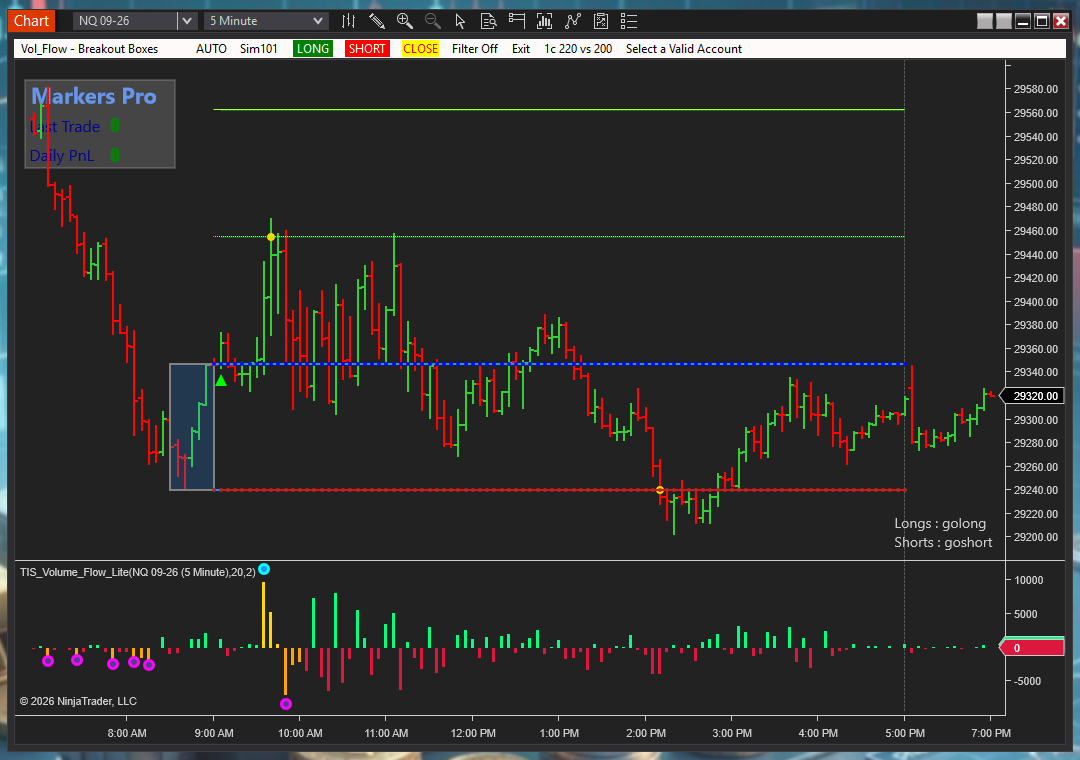Click the orange circle on the red line

tap(660, 490)
